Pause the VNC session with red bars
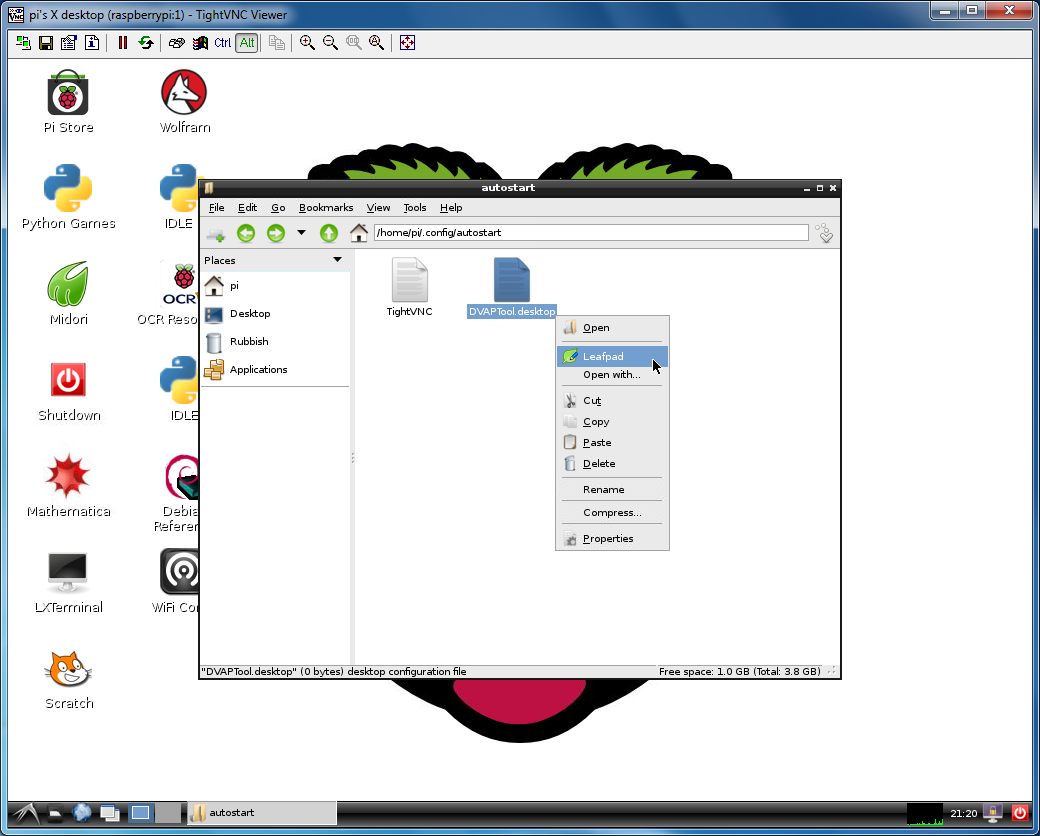Viewport: 1040px width, 836px height. tap(123, 43)
